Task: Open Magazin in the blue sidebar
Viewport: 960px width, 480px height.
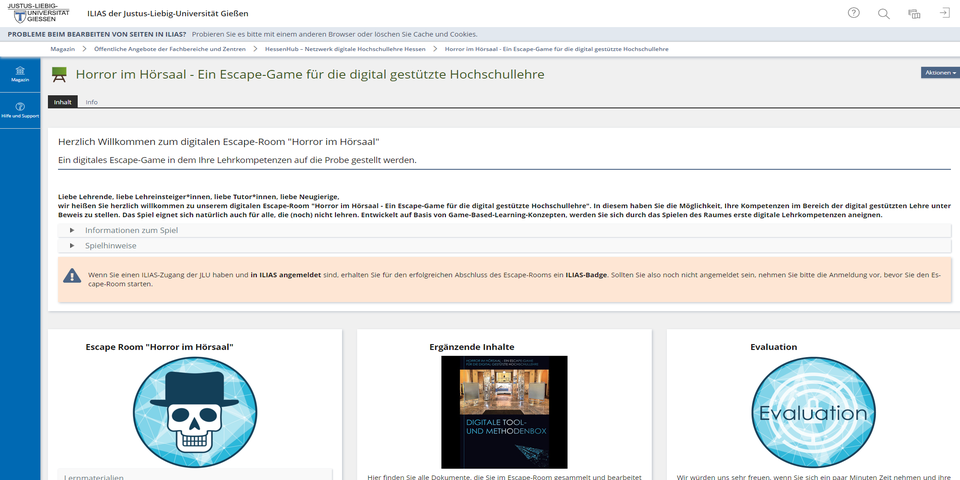Action: pos(20,75)
